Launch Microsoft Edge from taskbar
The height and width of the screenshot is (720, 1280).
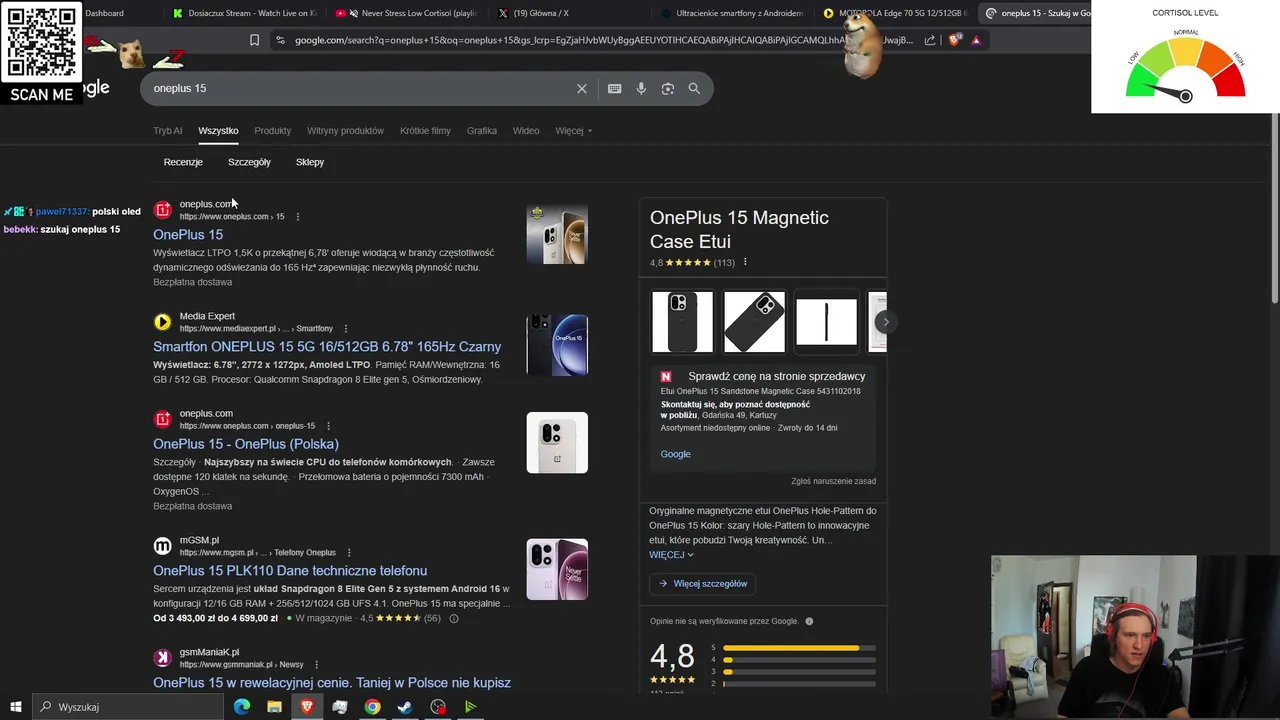click(242, 707)
